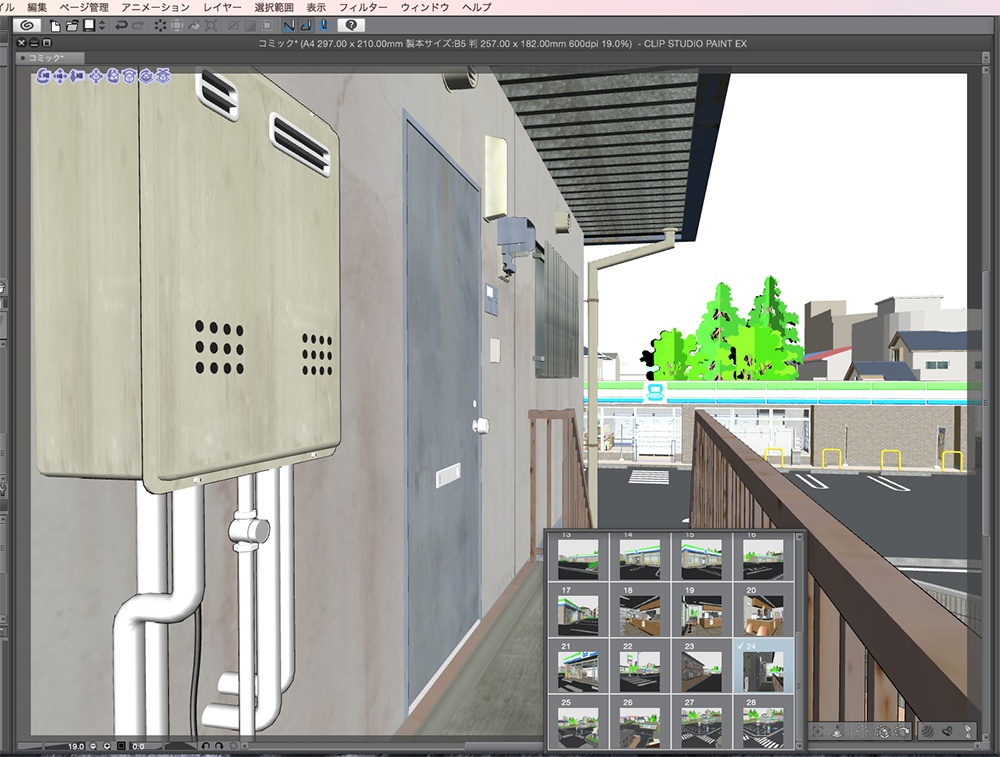Select the checked camera preset 24
1000x757 pixels.
click(763, 666)
